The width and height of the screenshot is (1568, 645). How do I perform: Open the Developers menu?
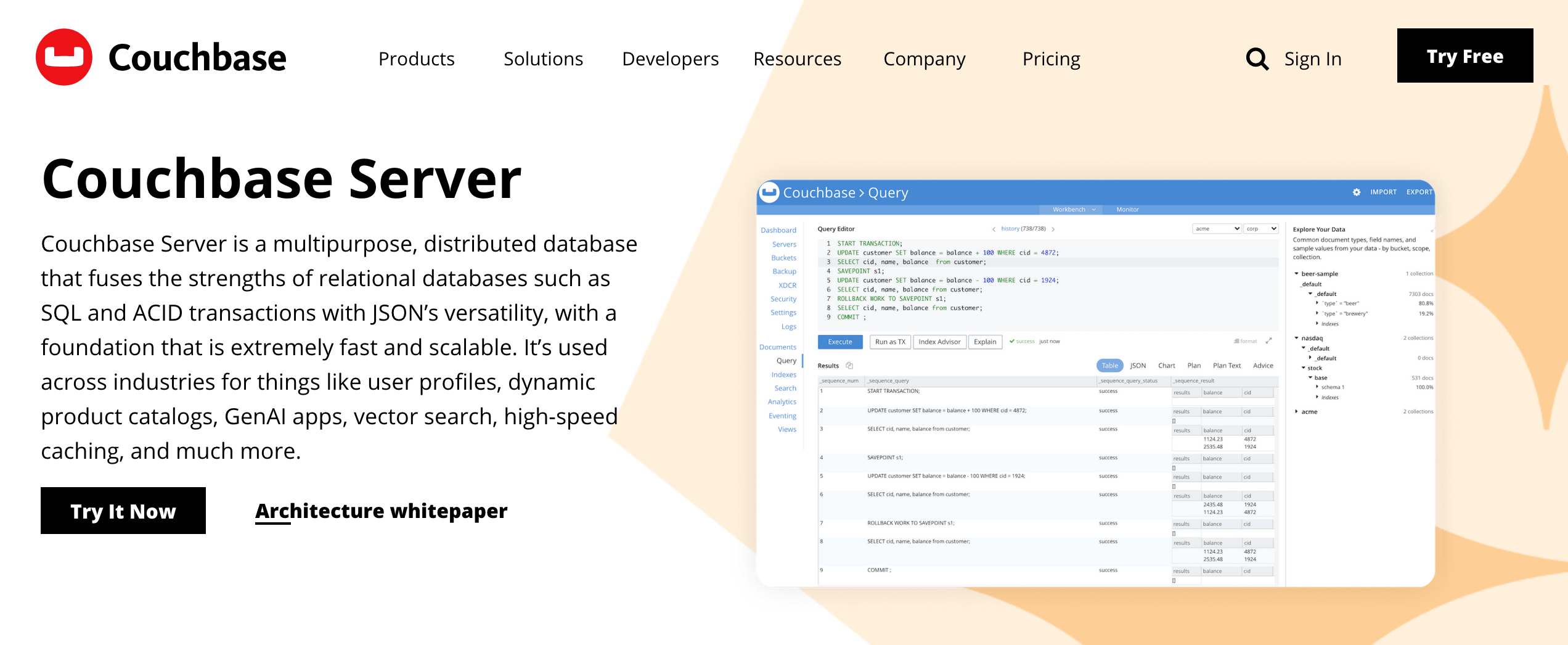pyautogui.click(x=670, y=59)
